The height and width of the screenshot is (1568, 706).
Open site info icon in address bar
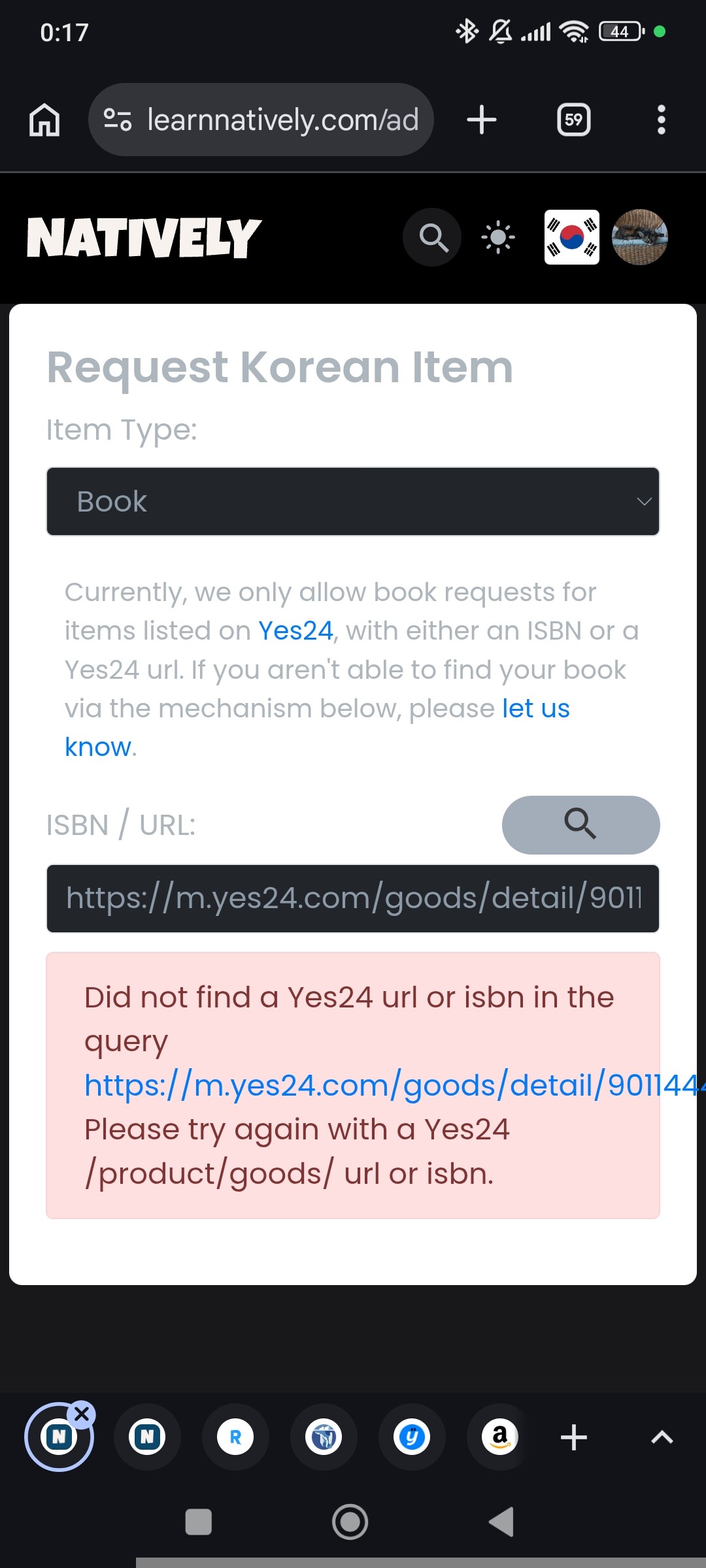tap(118, 120)
